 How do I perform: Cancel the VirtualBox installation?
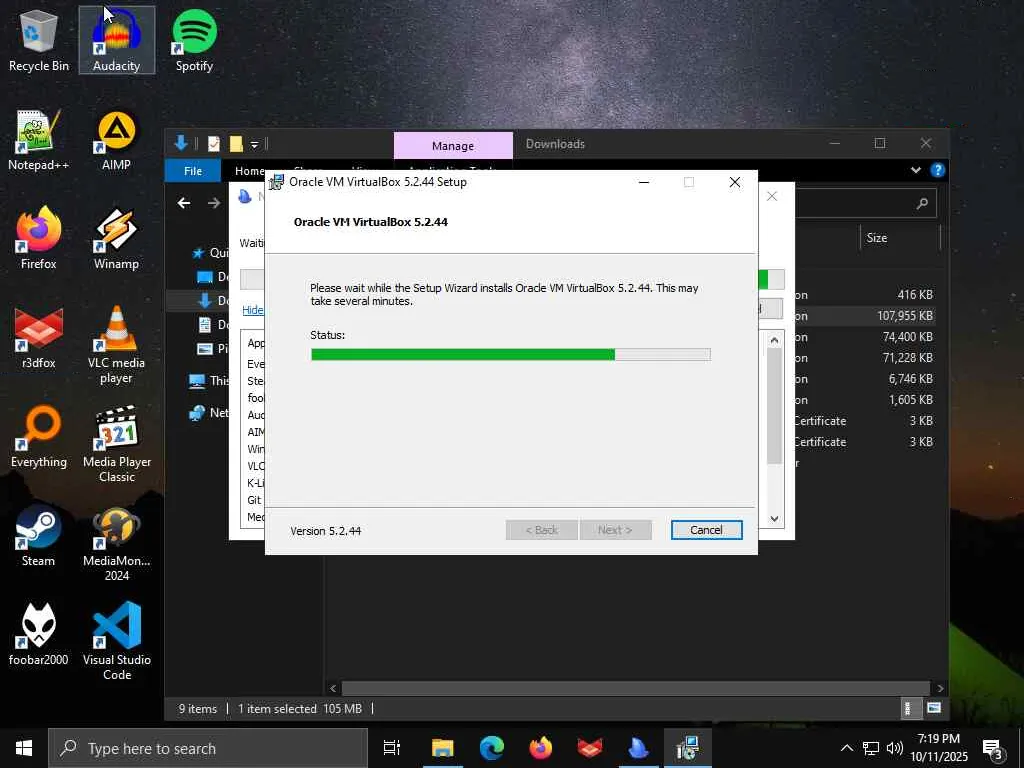706,530
